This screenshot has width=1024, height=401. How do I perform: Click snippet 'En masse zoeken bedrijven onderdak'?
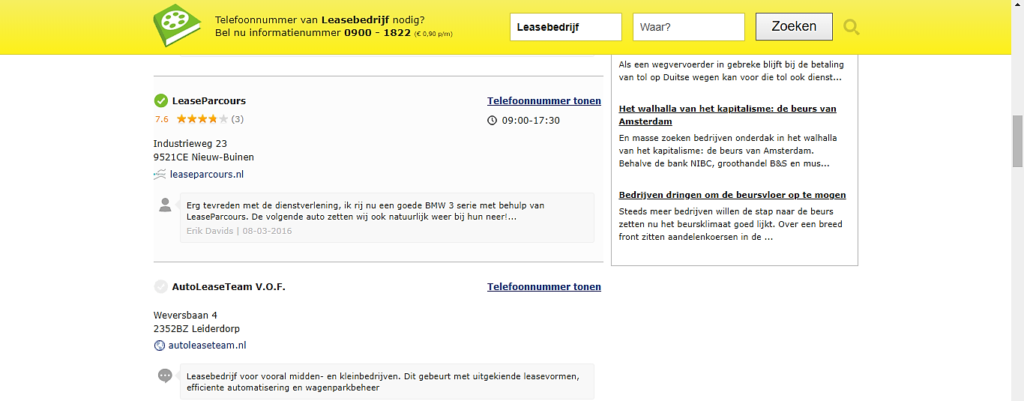[729, 151]
